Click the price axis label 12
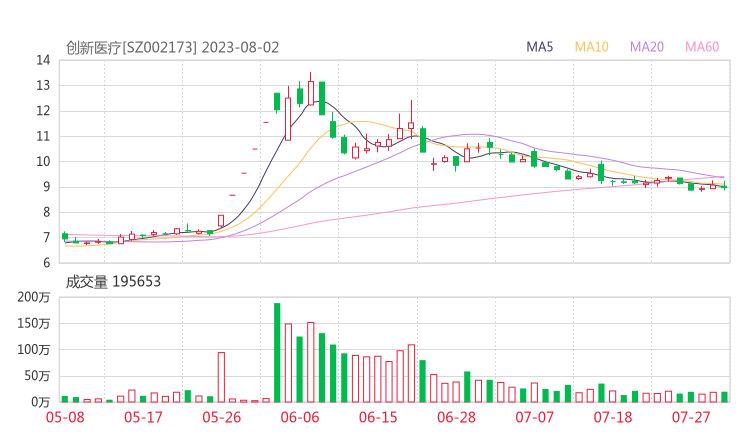This screenshot has height=440, width=740. (43, 111)
